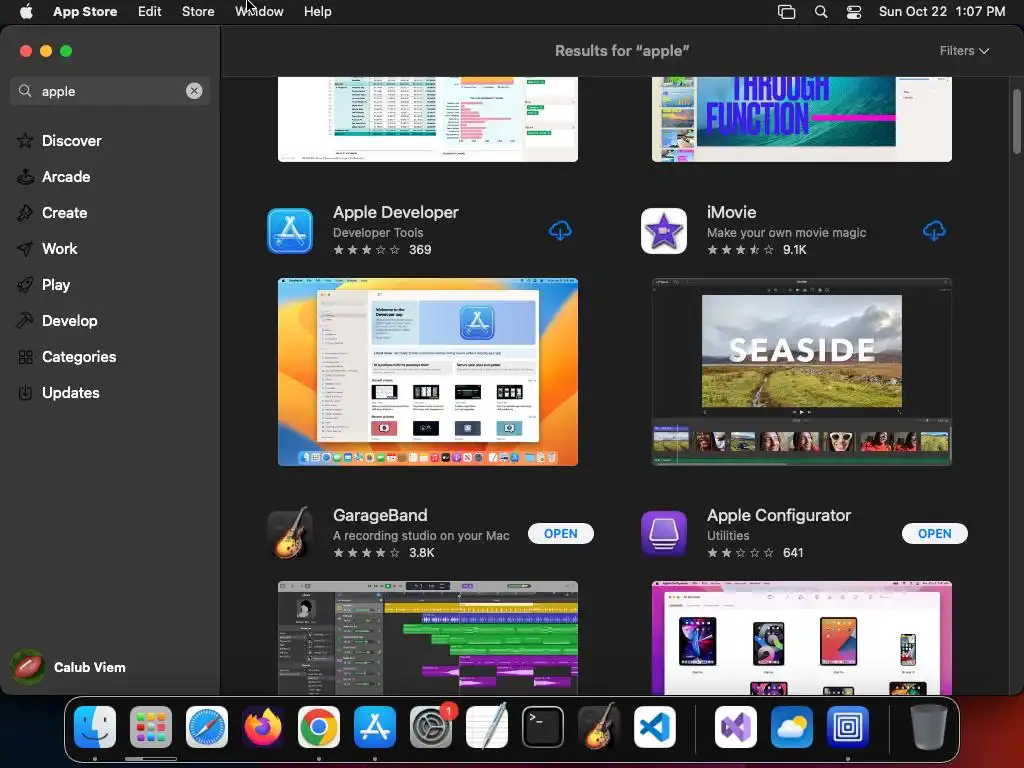Open the Window menu
Screen dimensions: 1024x768
point(259,12)
